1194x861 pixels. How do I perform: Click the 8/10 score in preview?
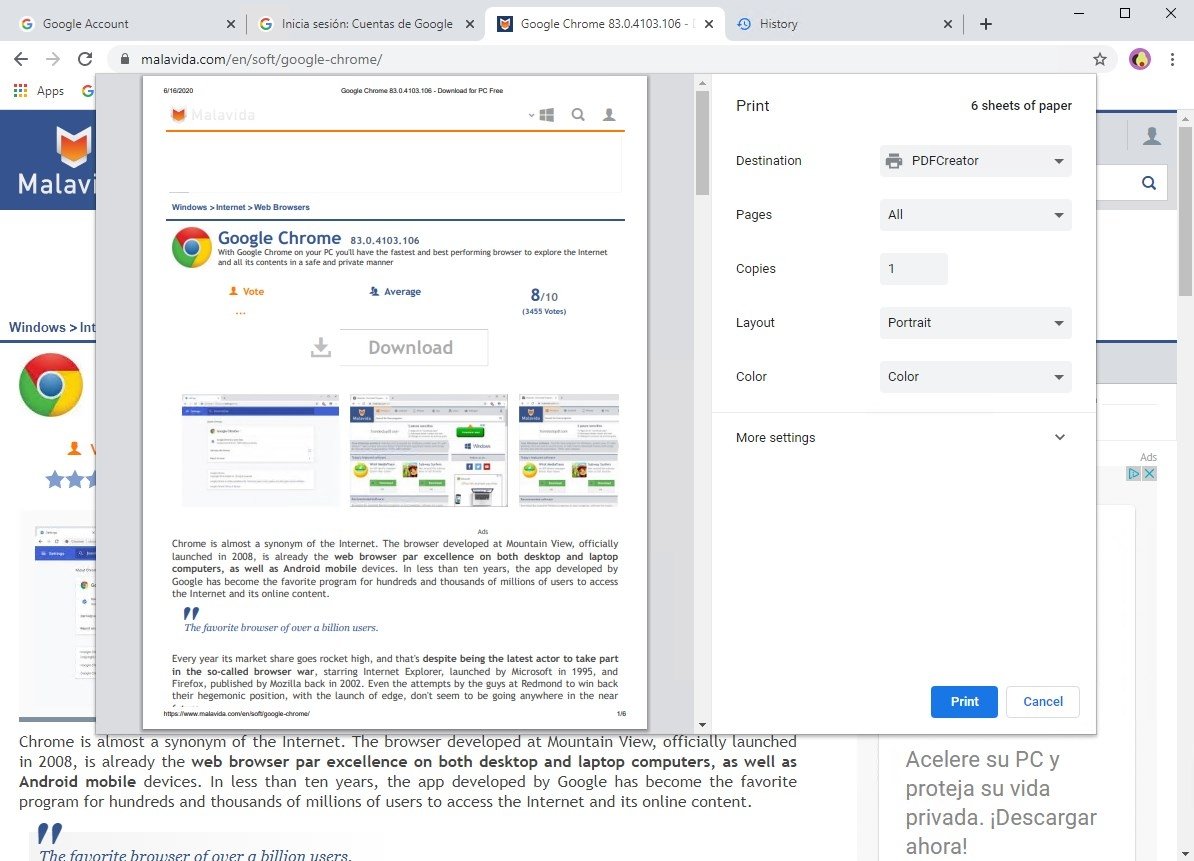544,295
